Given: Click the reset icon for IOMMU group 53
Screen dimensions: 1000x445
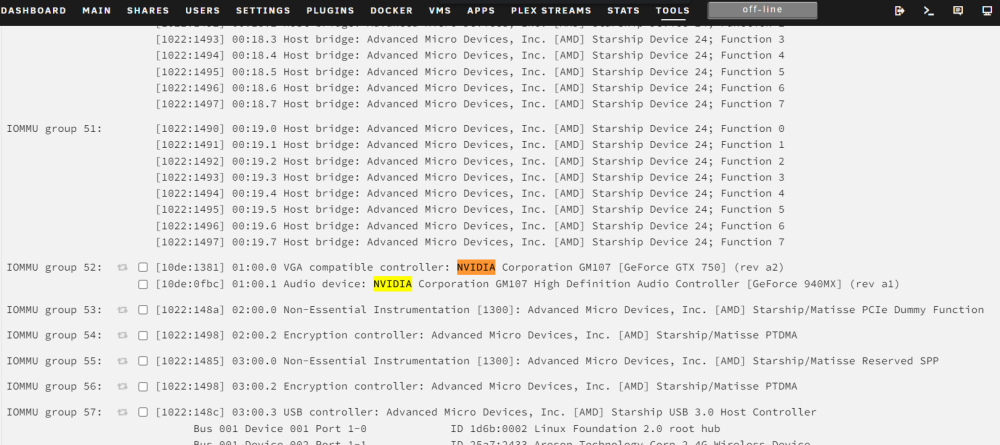Looking at the screenshot, I should [122, 310].
